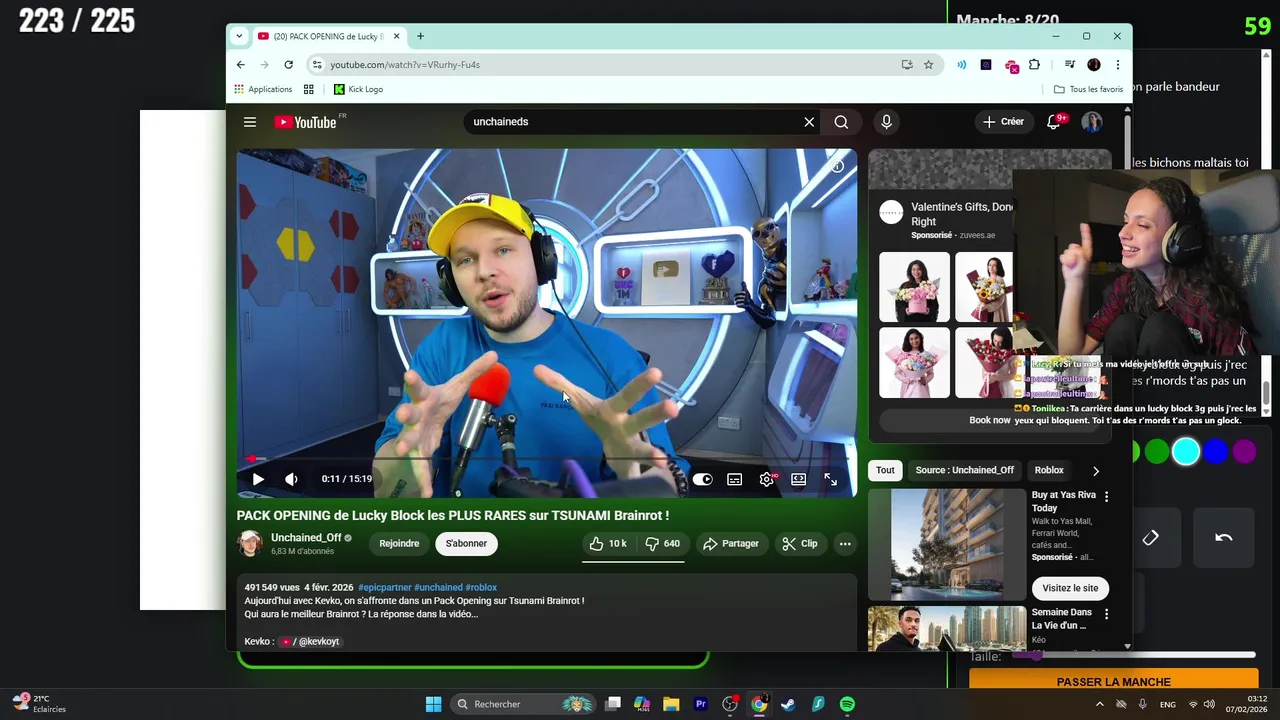Open Premiere Pro from the taskbar
The image size is (1280, 720).
click(701, 704)
